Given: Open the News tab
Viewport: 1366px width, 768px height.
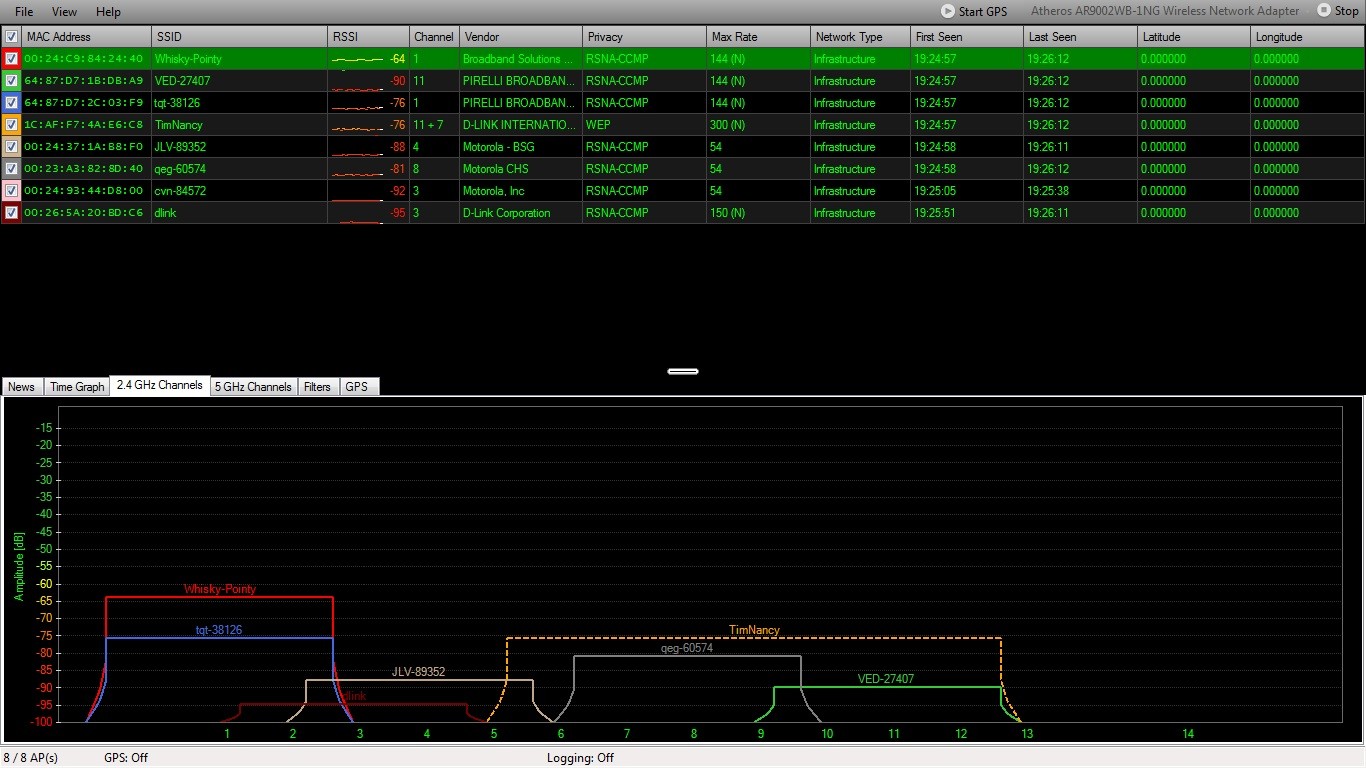Looking at the screenshot, I should [x=21, y=387].
